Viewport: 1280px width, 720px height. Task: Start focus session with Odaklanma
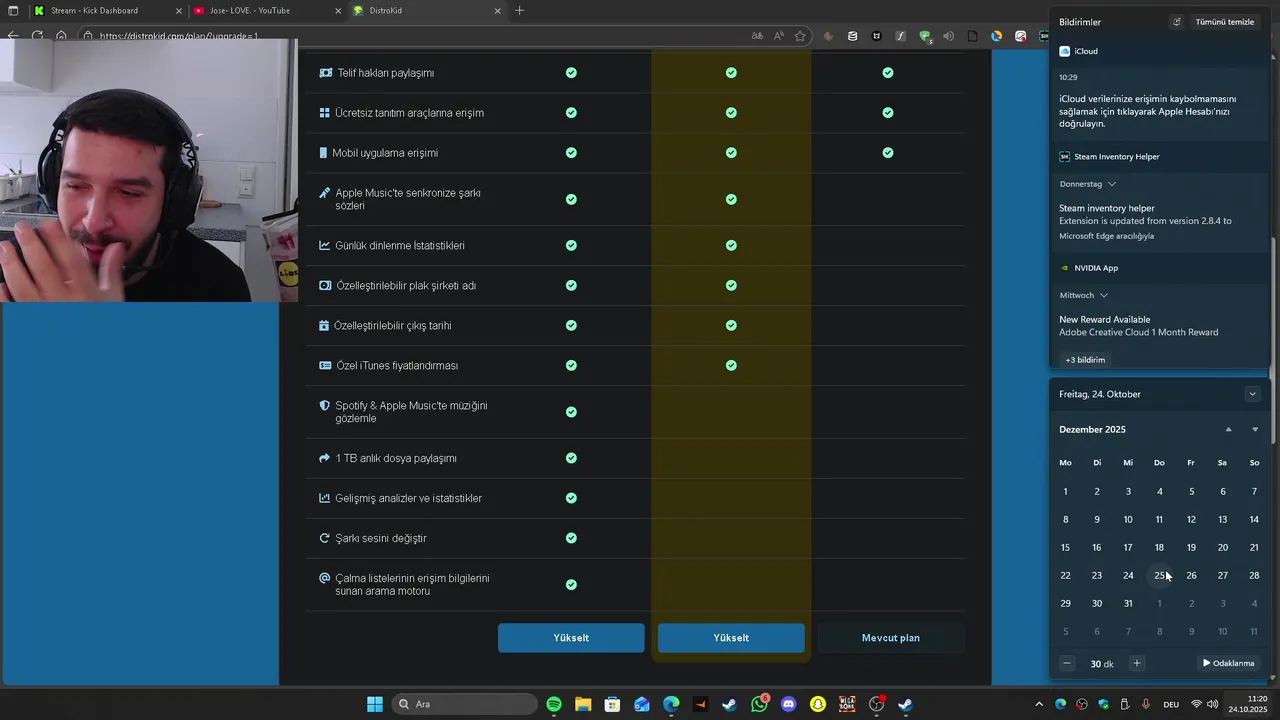(x=1228, y=663)
